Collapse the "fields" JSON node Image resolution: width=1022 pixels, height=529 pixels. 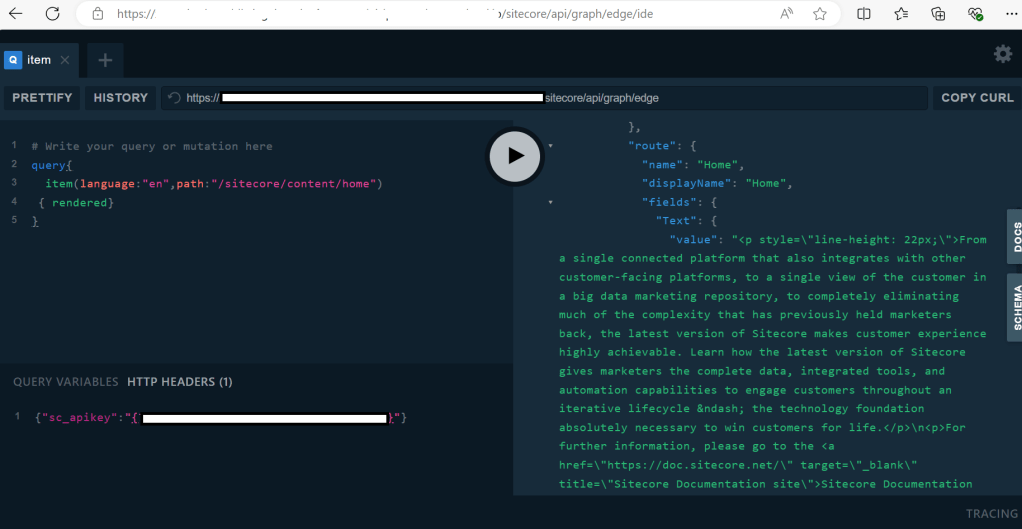[549, 202]
